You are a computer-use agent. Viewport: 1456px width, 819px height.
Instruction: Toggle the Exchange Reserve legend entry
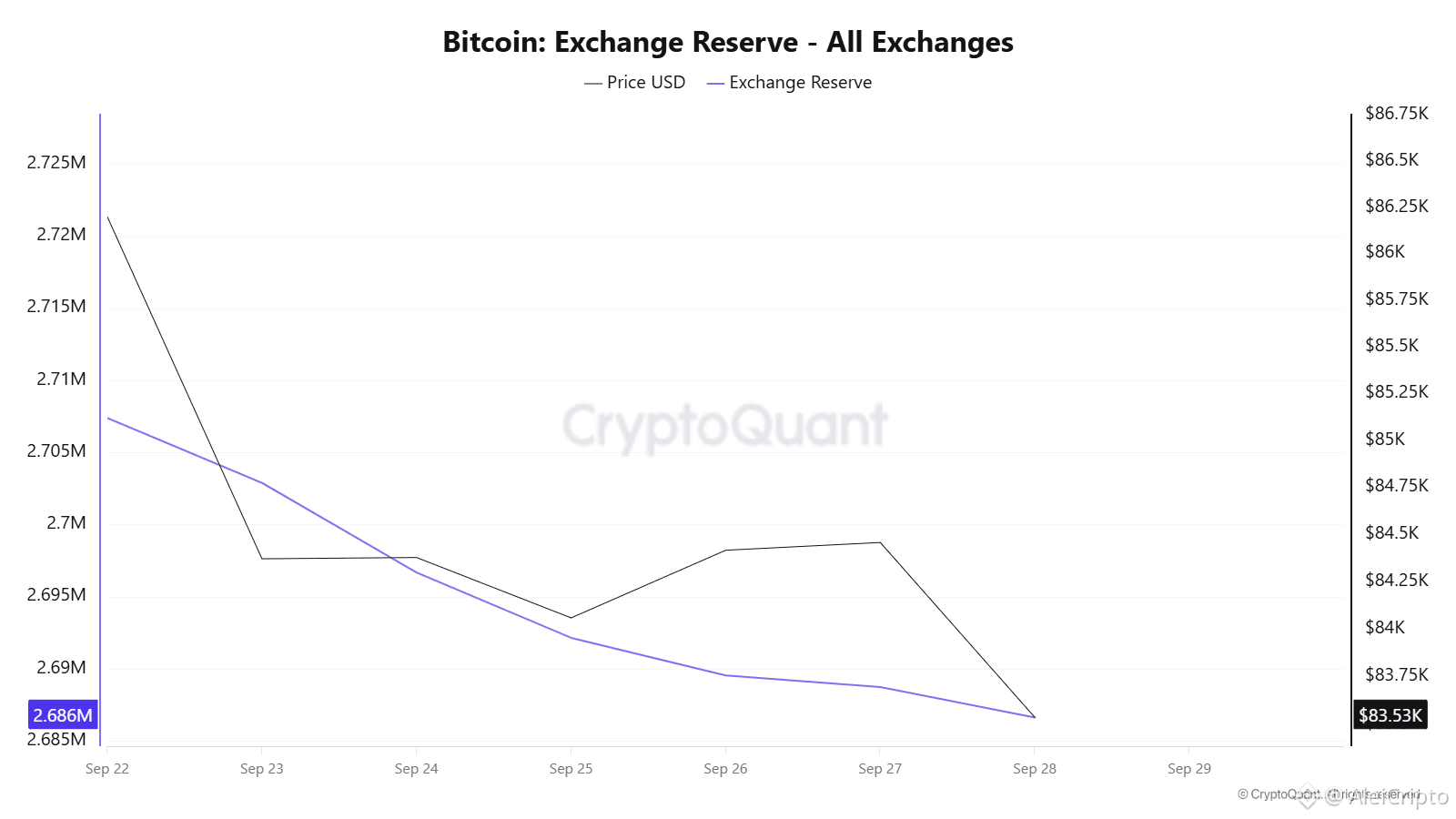click(789, 82)
